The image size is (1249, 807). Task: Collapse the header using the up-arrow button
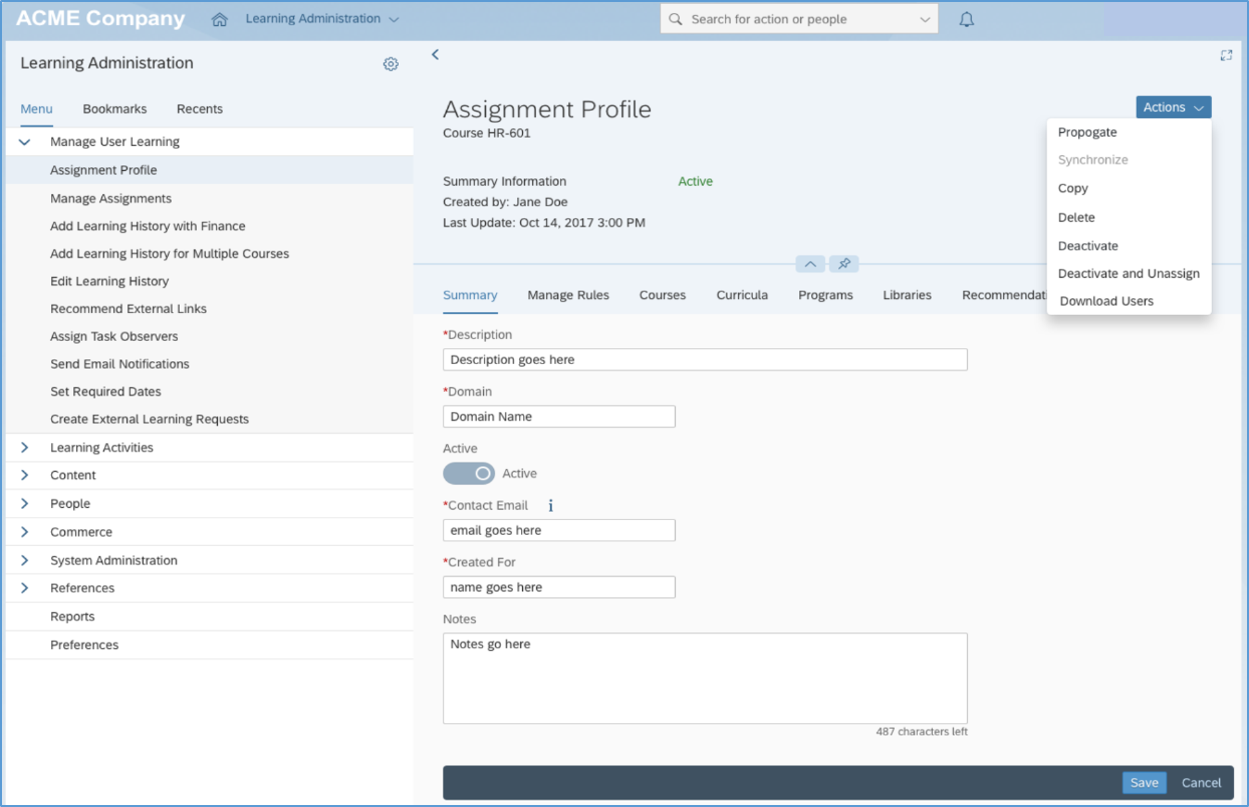810,264
